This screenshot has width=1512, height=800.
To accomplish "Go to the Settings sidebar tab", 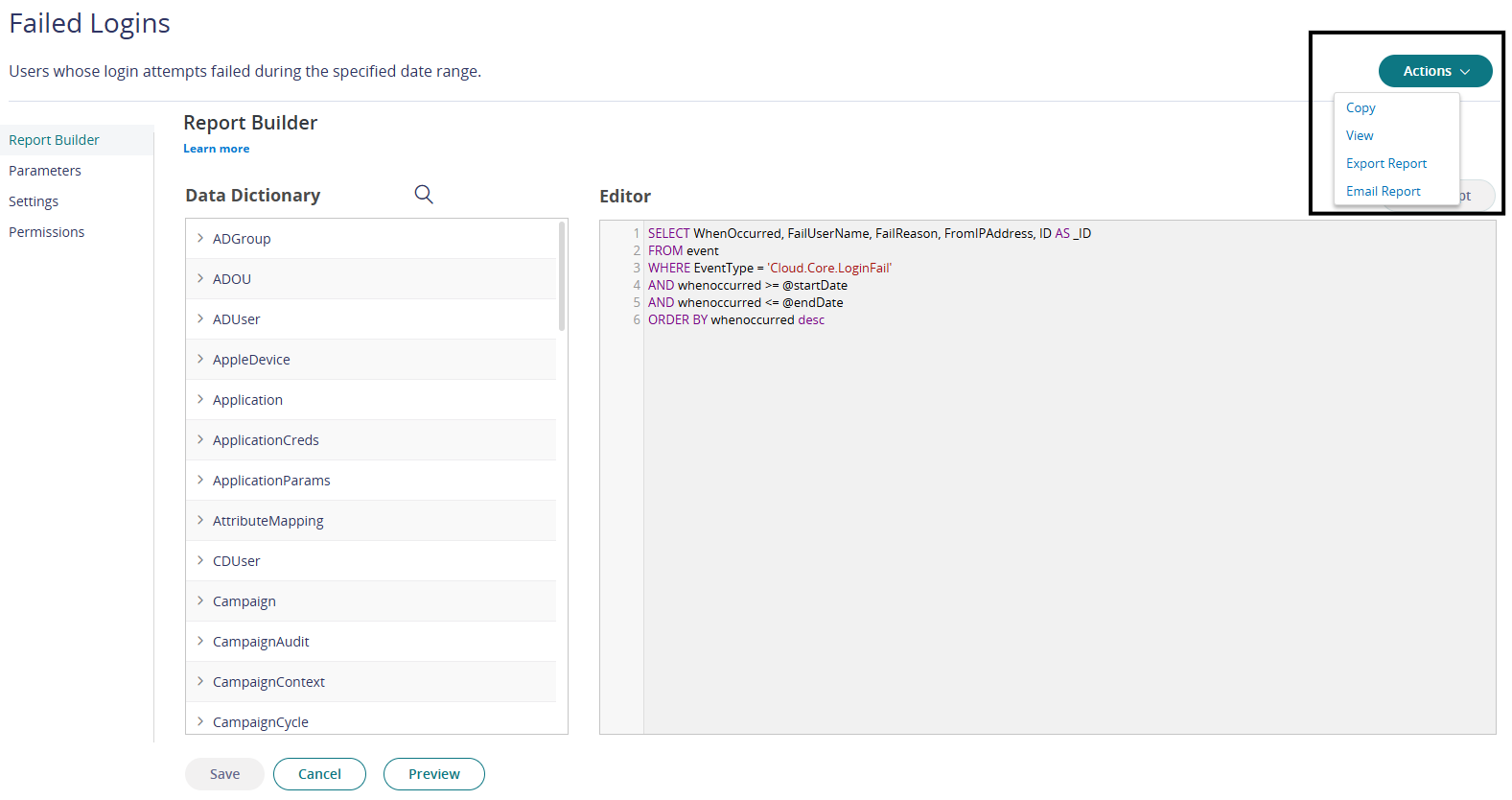I will tap(34, 201).
